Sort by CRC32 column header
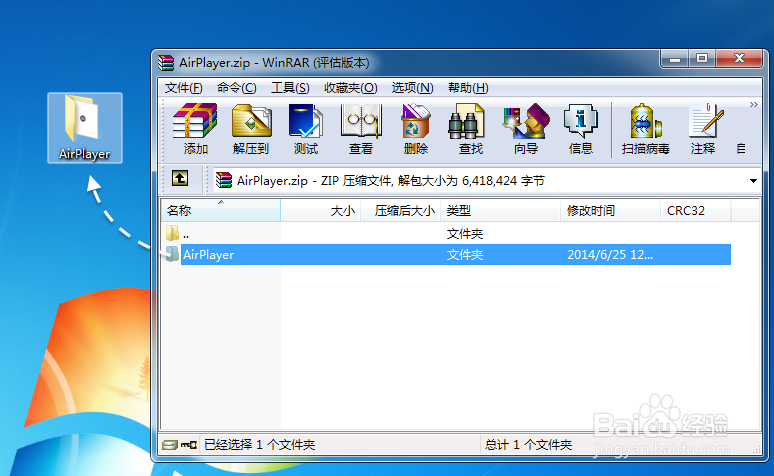 pyautogui.click(x=696, y=211)
